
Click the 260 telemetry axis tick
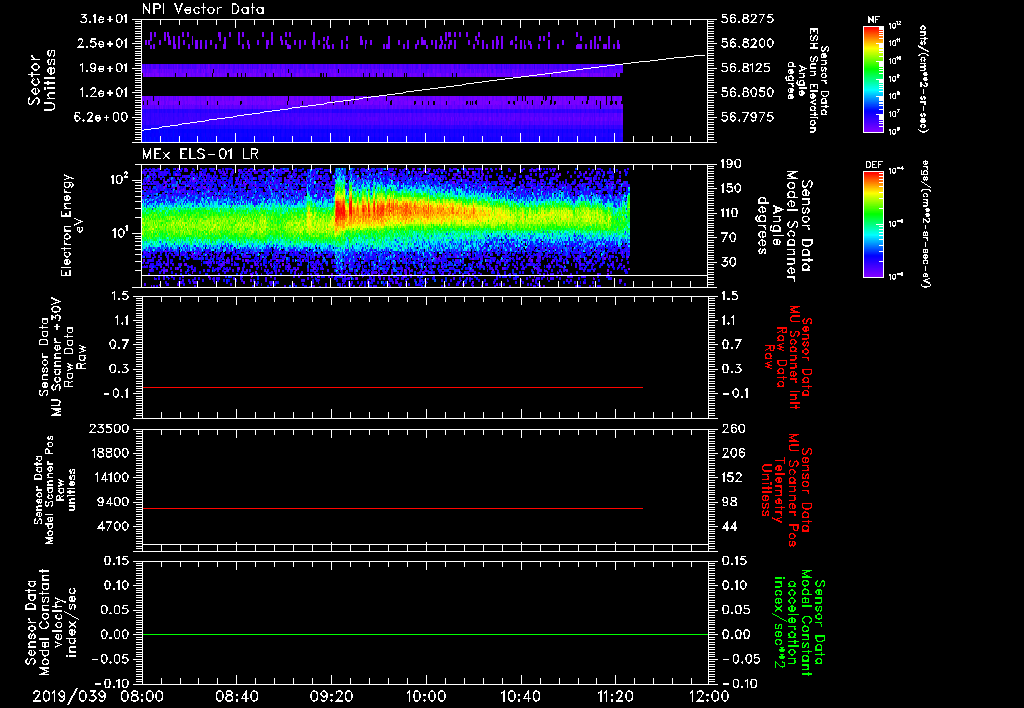732,428
